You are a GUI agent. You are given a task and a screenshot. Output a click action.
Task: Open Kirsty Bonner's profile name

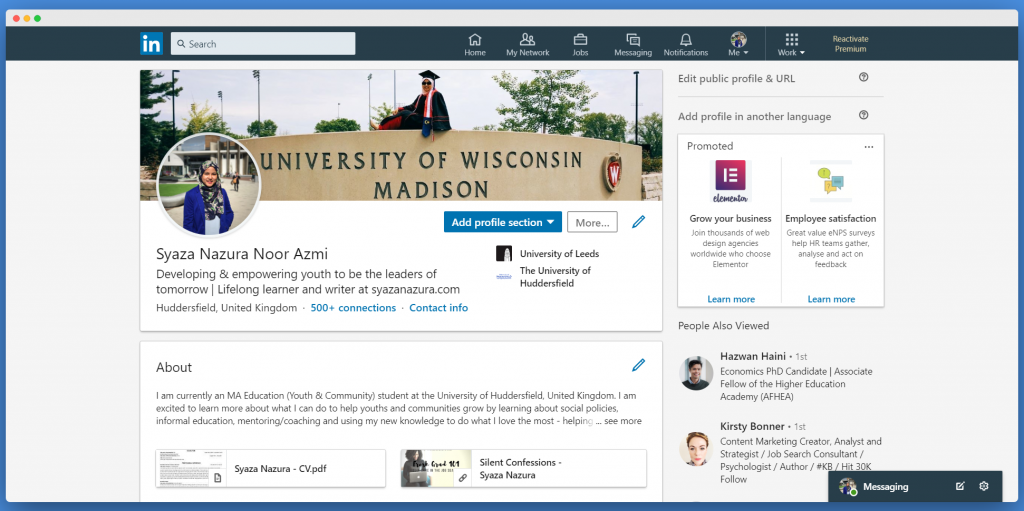click(752, 426)
